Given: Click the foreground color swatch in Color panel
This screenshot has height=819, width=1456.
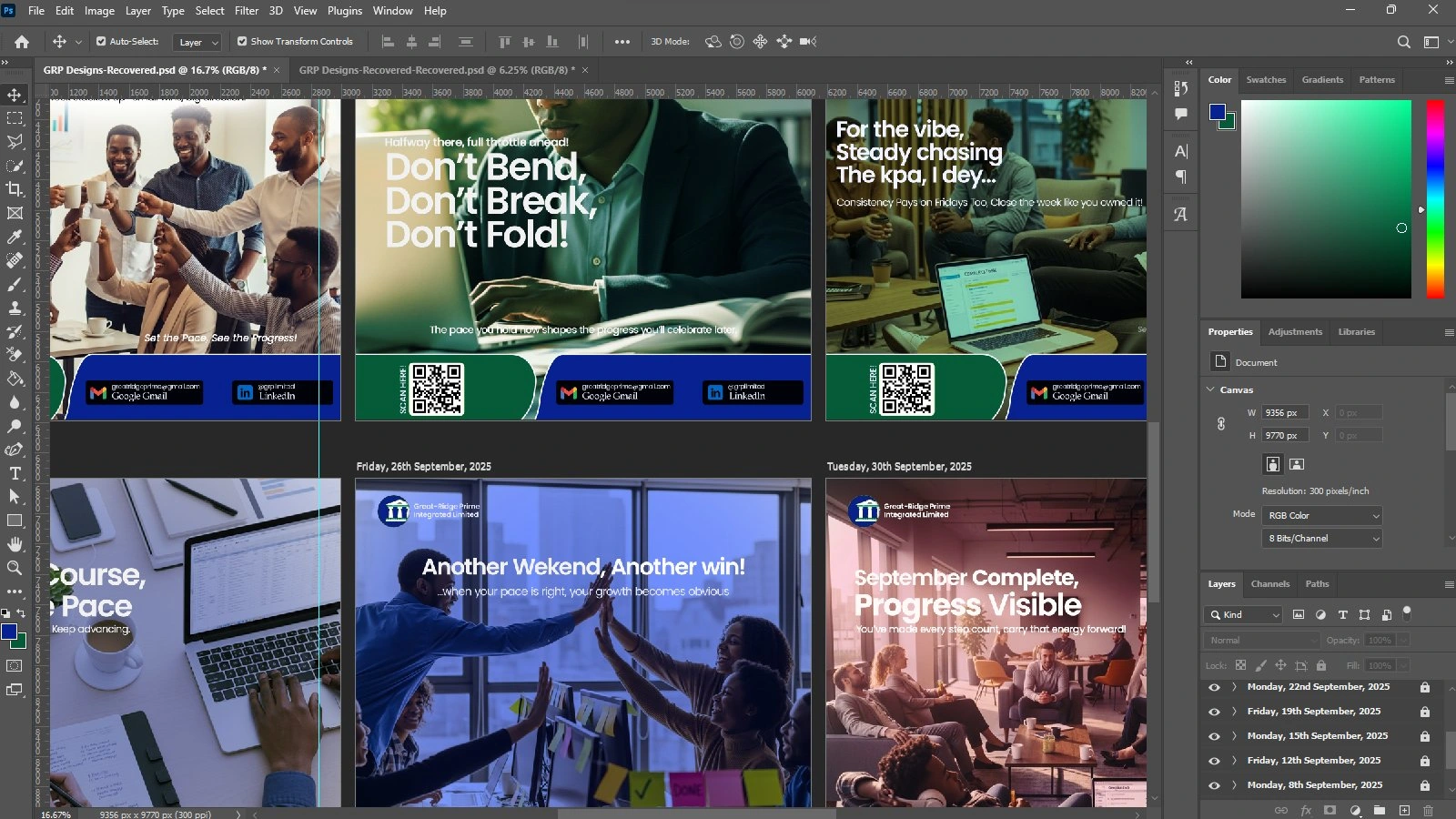Looking at the screenshot, I should [x=1217, y=112].
